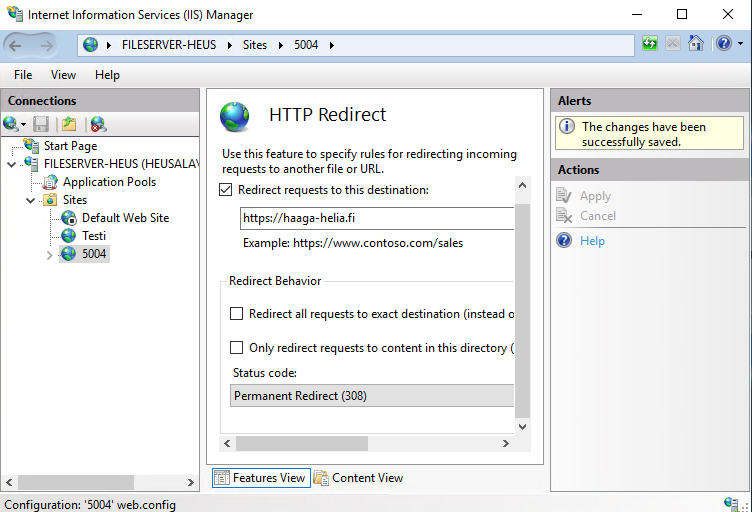
Task: Click Help link in Actions pane
Action: pyautogui.click(x=592, y=241)
